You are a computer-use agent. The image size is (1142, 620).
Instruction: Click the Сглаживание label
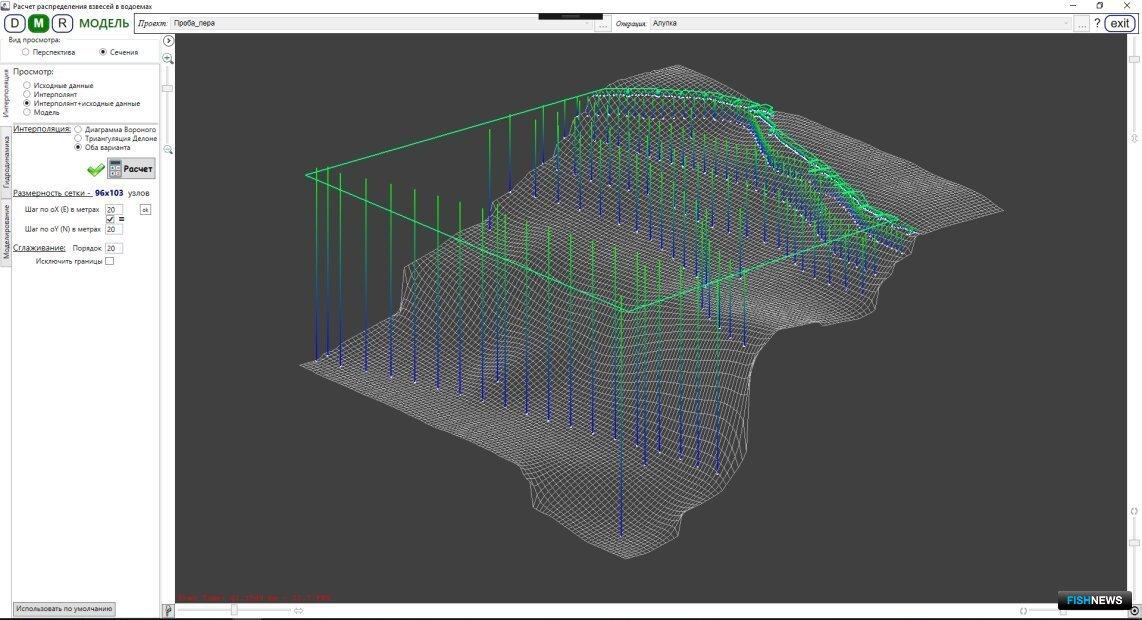39,248
